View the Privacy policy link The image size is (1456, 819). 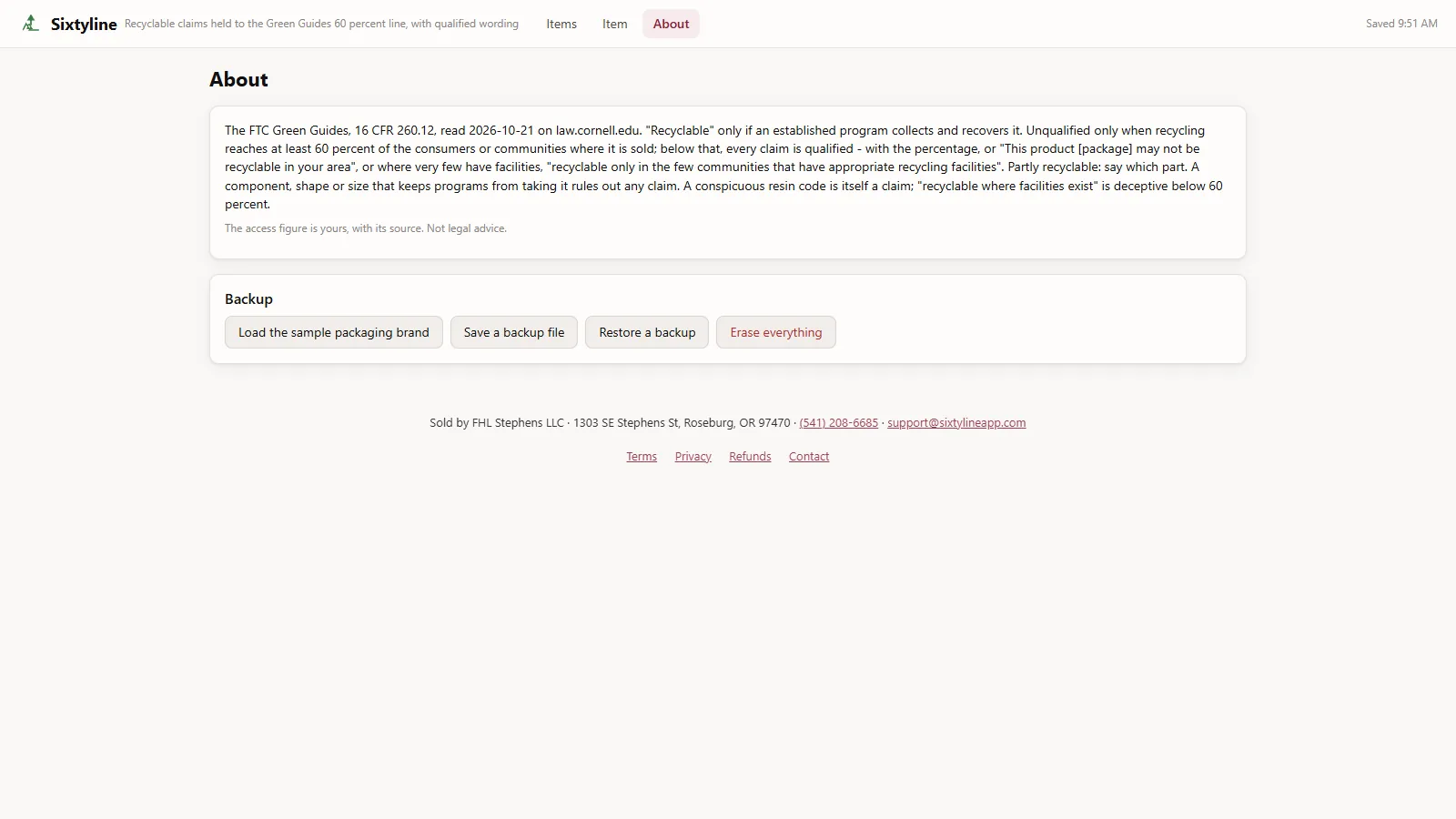(x=693, y=457)
